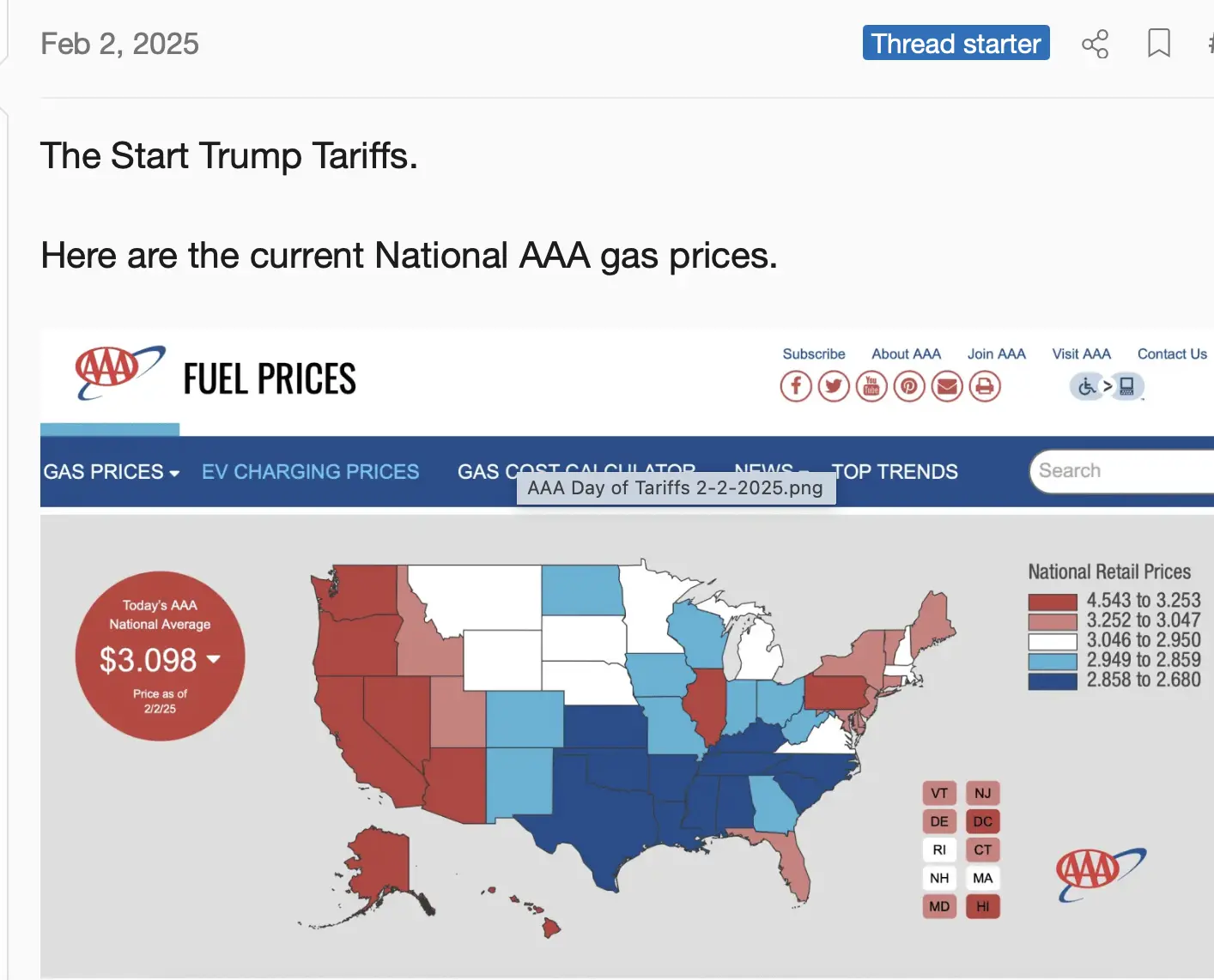Open AAA Pinterest icon
The image size is (1214, 980).
(909, 386)
